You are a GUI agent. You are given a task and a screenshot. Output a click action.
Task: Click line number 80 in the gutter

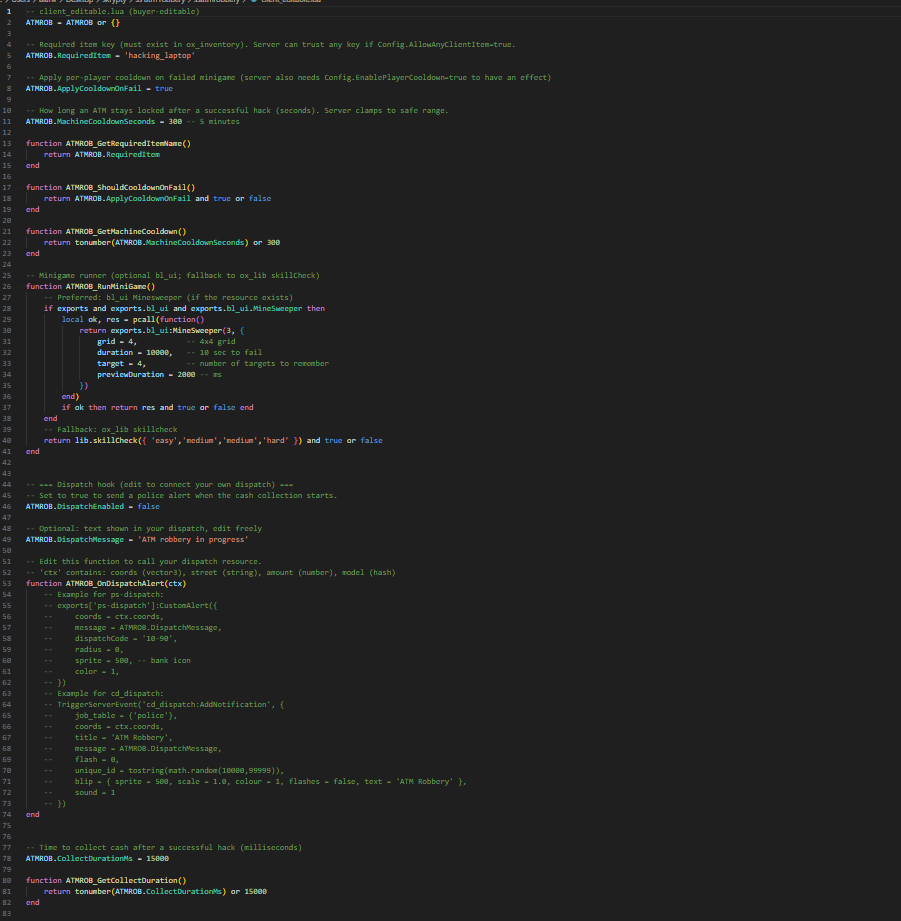(x=6, y=880)
